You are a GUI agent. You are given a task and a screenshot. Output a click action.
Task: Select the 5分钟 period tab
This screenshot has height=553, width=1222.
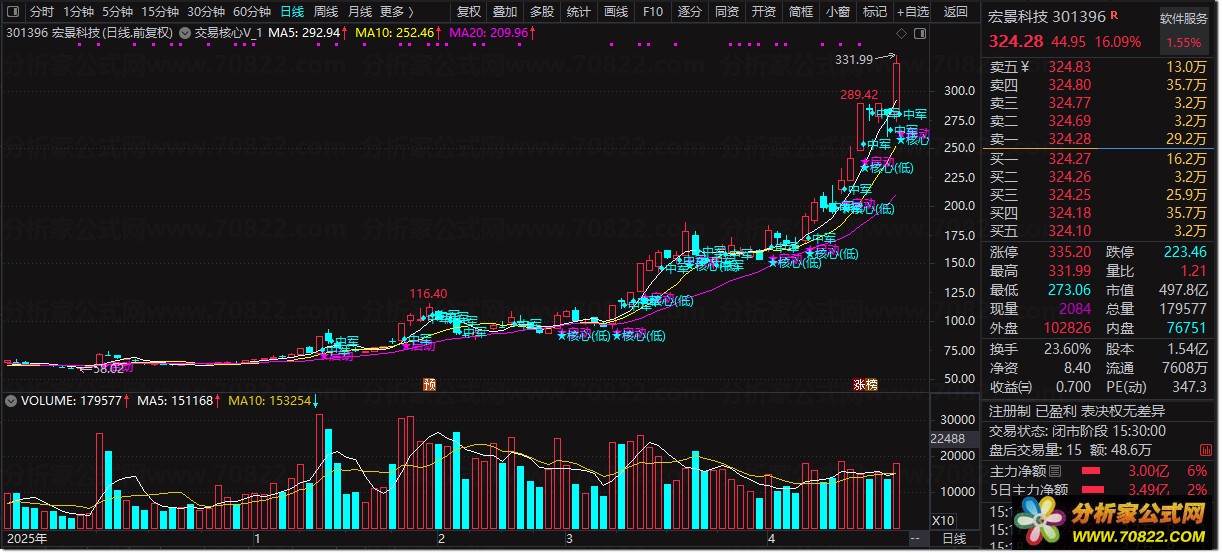[119, 12]
